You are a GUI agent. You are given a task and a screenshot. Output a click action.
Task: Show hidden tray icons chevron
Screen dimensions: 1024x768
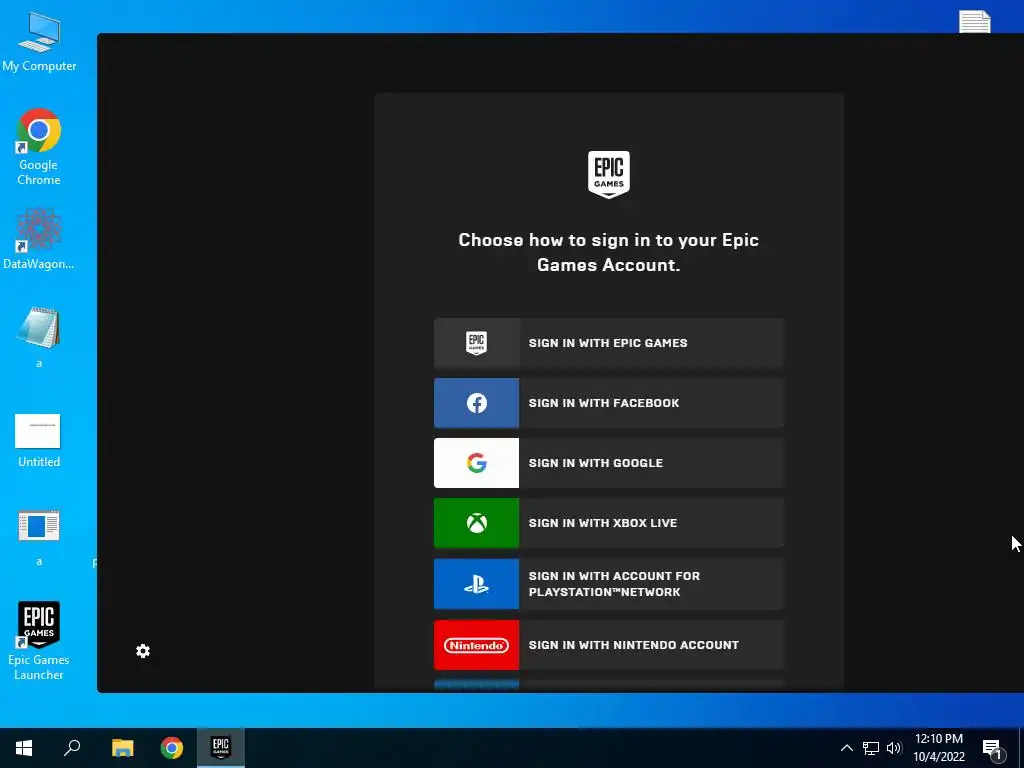846,748
